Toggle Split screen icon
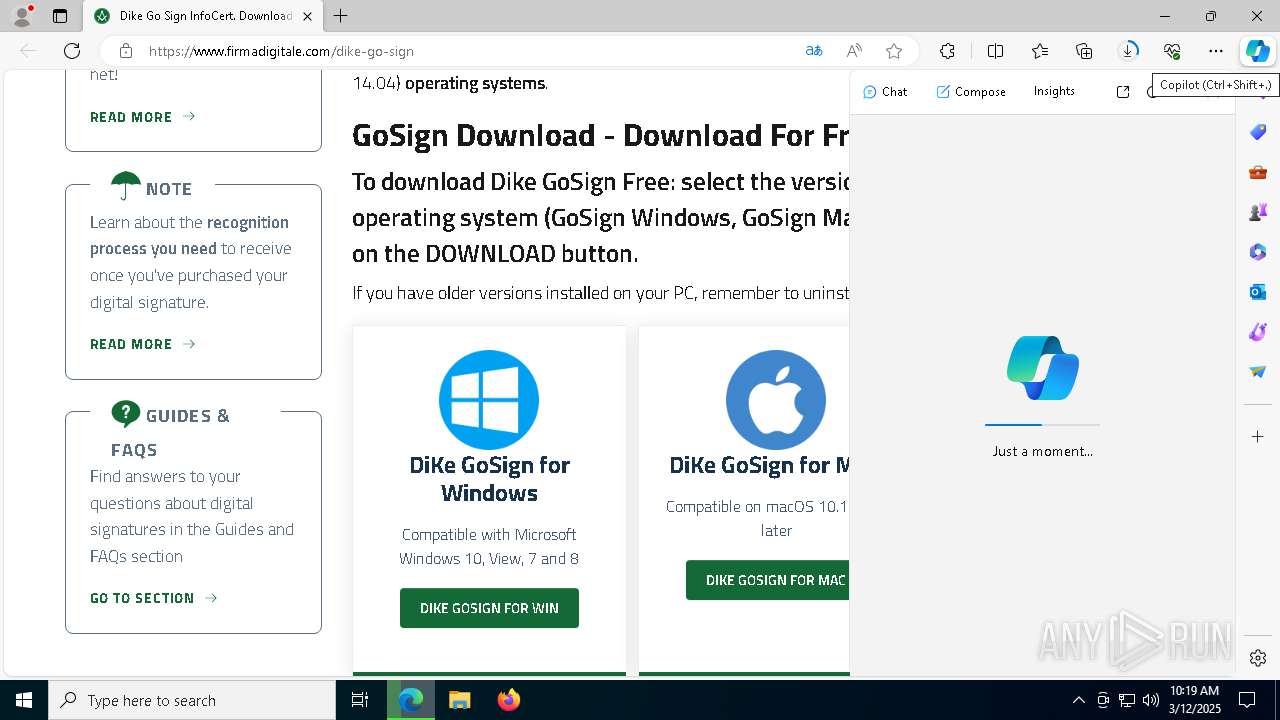This screenshot has height=720, width=1280. (996, 51)
